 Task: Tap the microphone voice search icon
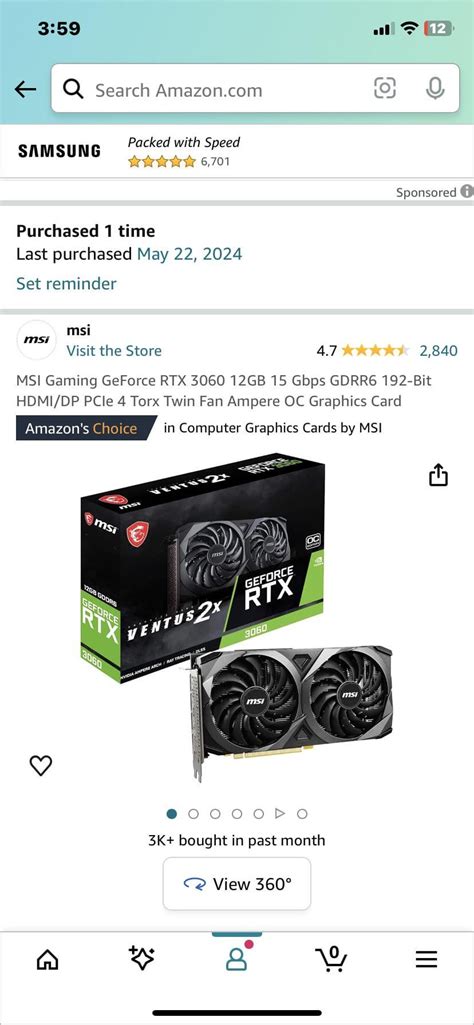click(435, 88)
